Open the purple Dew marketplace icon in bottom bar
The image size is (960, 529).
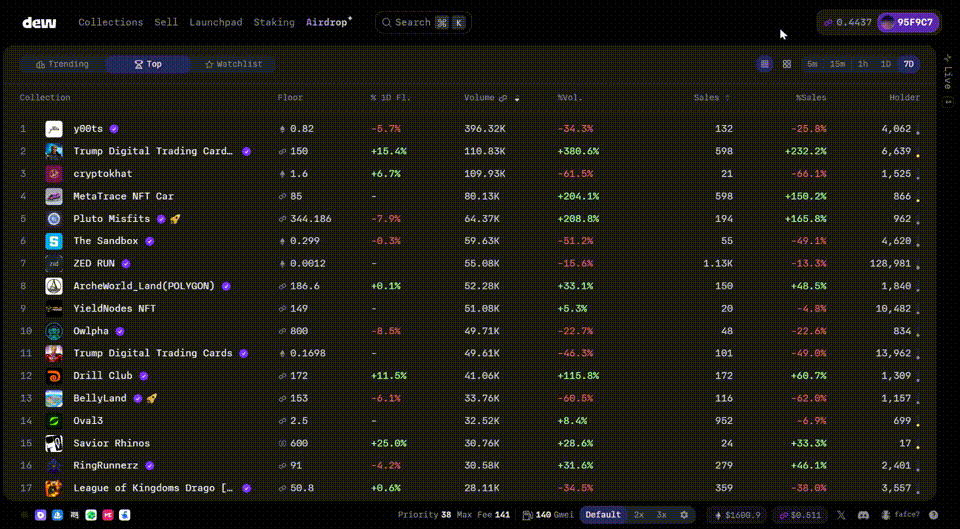[x=40, y=515]
